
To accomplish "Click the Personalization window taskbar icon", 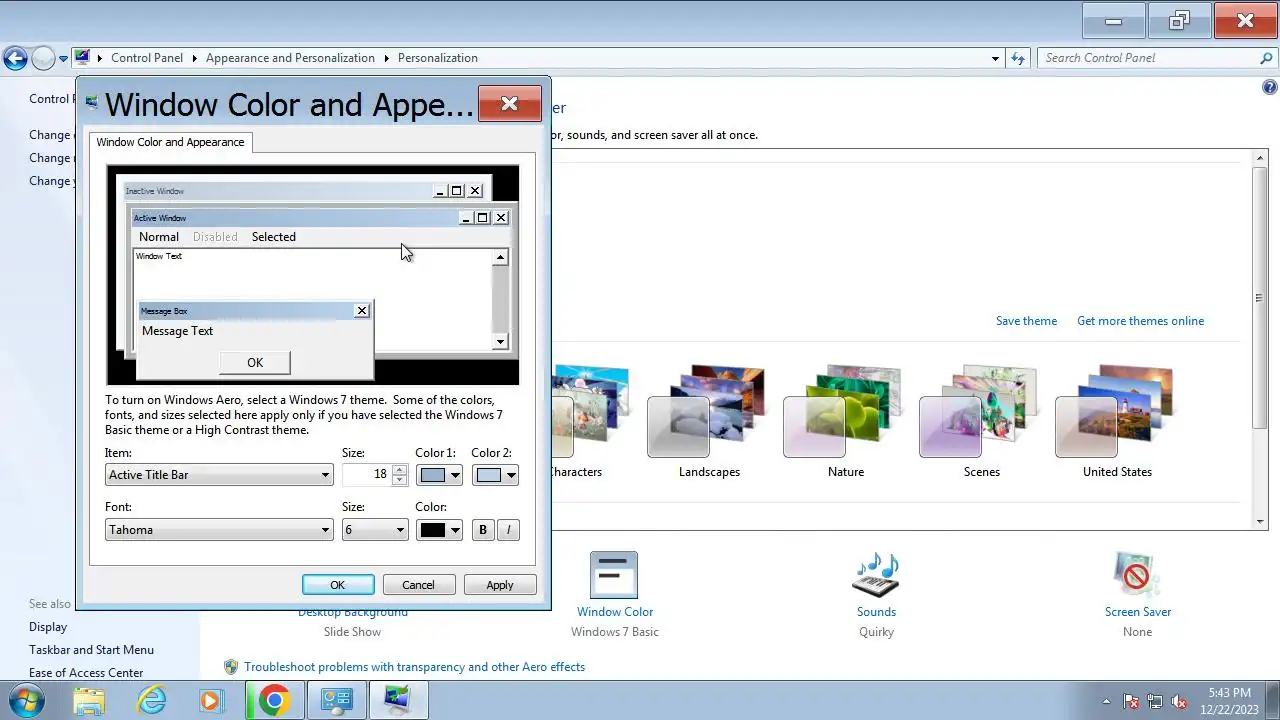I will [398, 701].
